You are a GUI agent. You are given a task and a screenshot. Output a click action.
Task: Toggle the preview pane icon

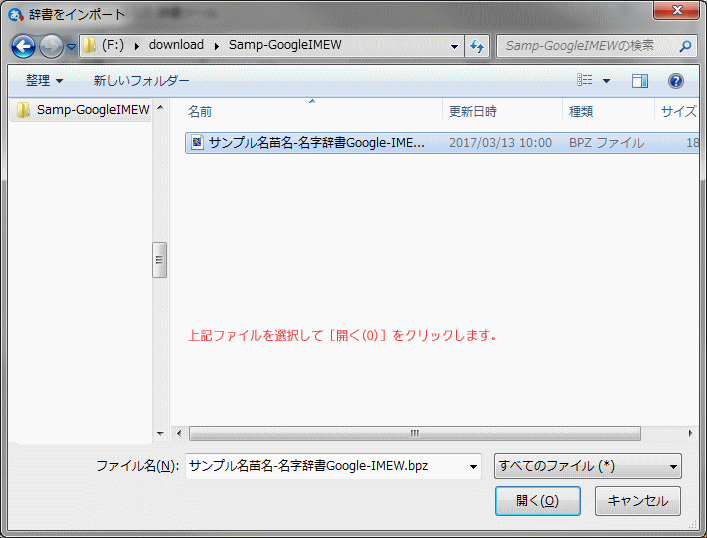(x=640, y=81)
